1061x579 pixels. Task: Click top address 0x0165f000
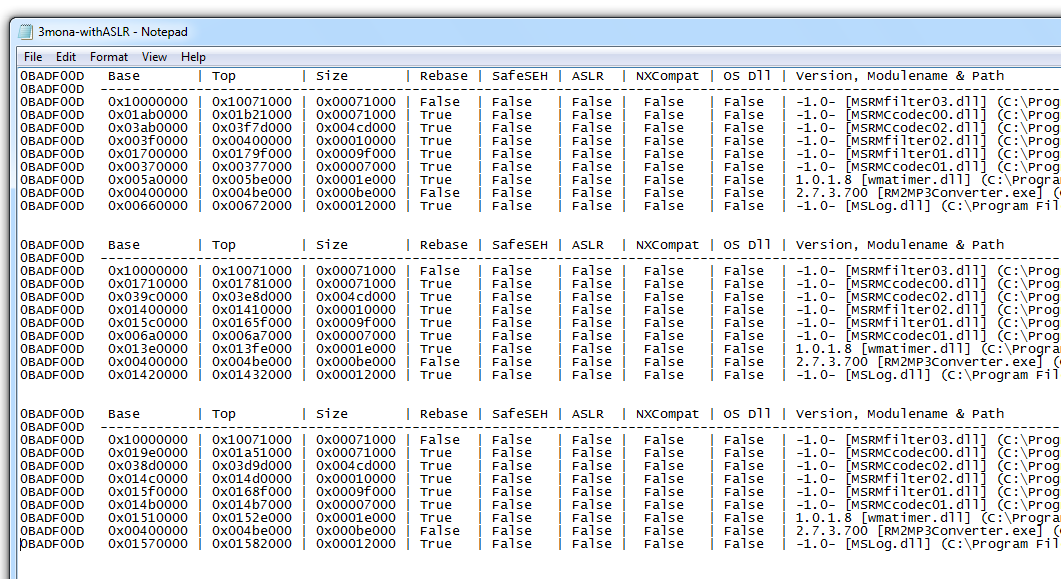(x=252, y=323)
